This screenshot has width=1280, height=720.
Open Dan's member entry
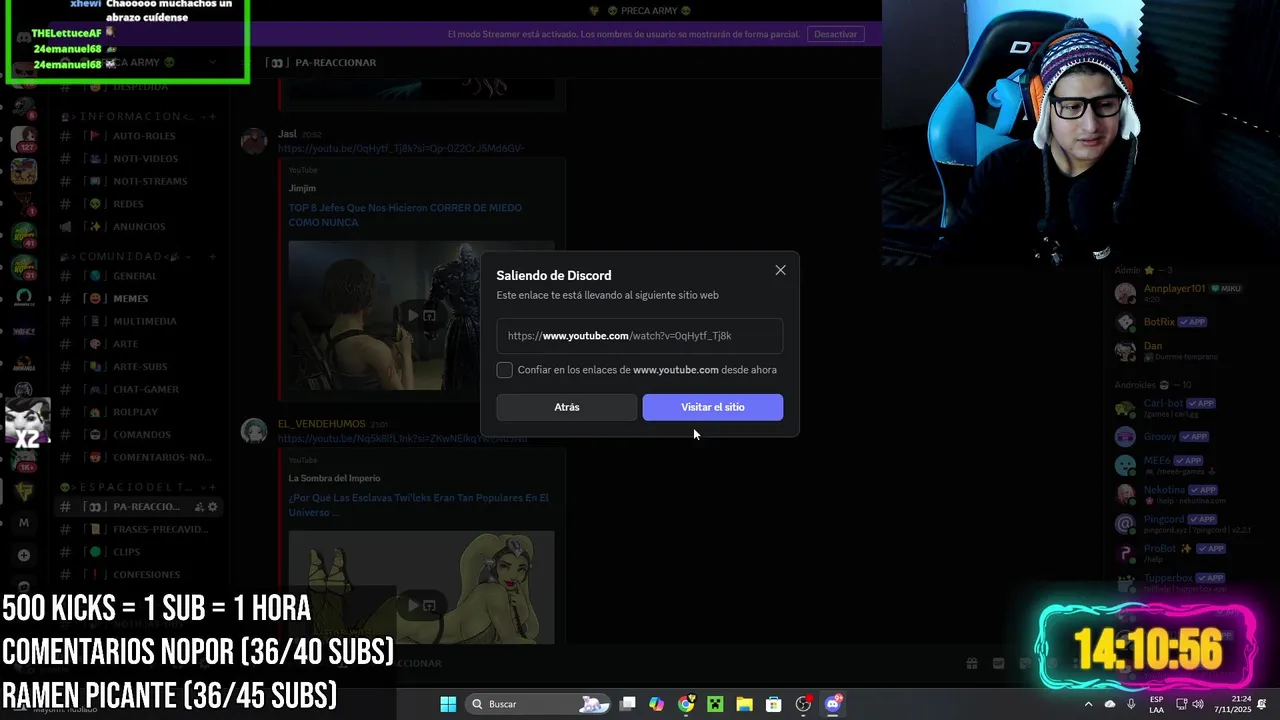[x=1190, y=350]
